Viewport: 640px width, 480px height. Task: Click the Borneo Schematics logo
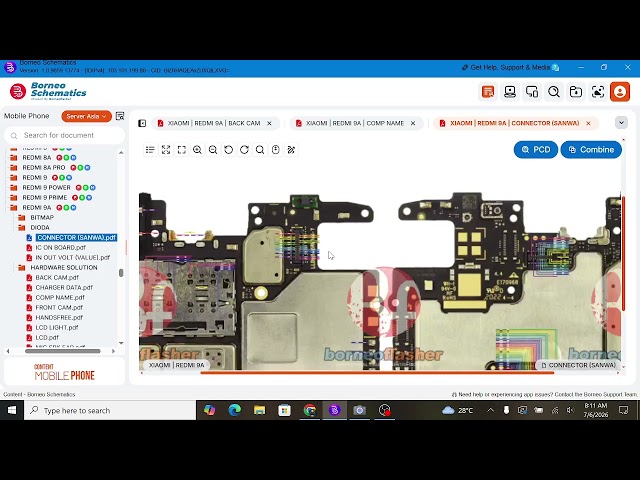48,91
